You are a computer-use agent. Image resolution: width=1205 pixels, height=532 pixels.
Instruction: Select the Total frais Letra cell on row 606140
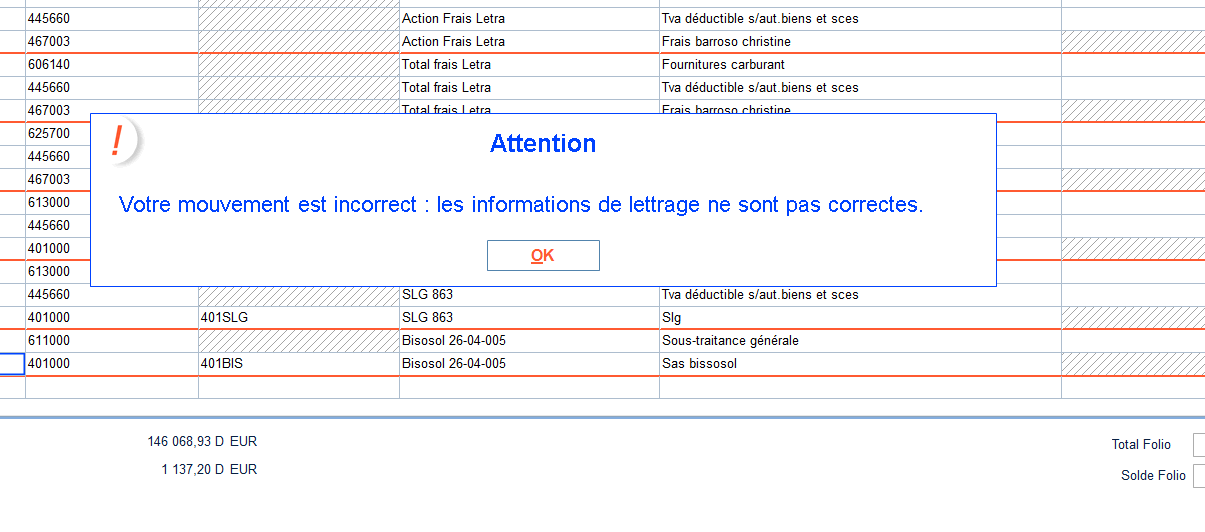(x=529, y=65)
